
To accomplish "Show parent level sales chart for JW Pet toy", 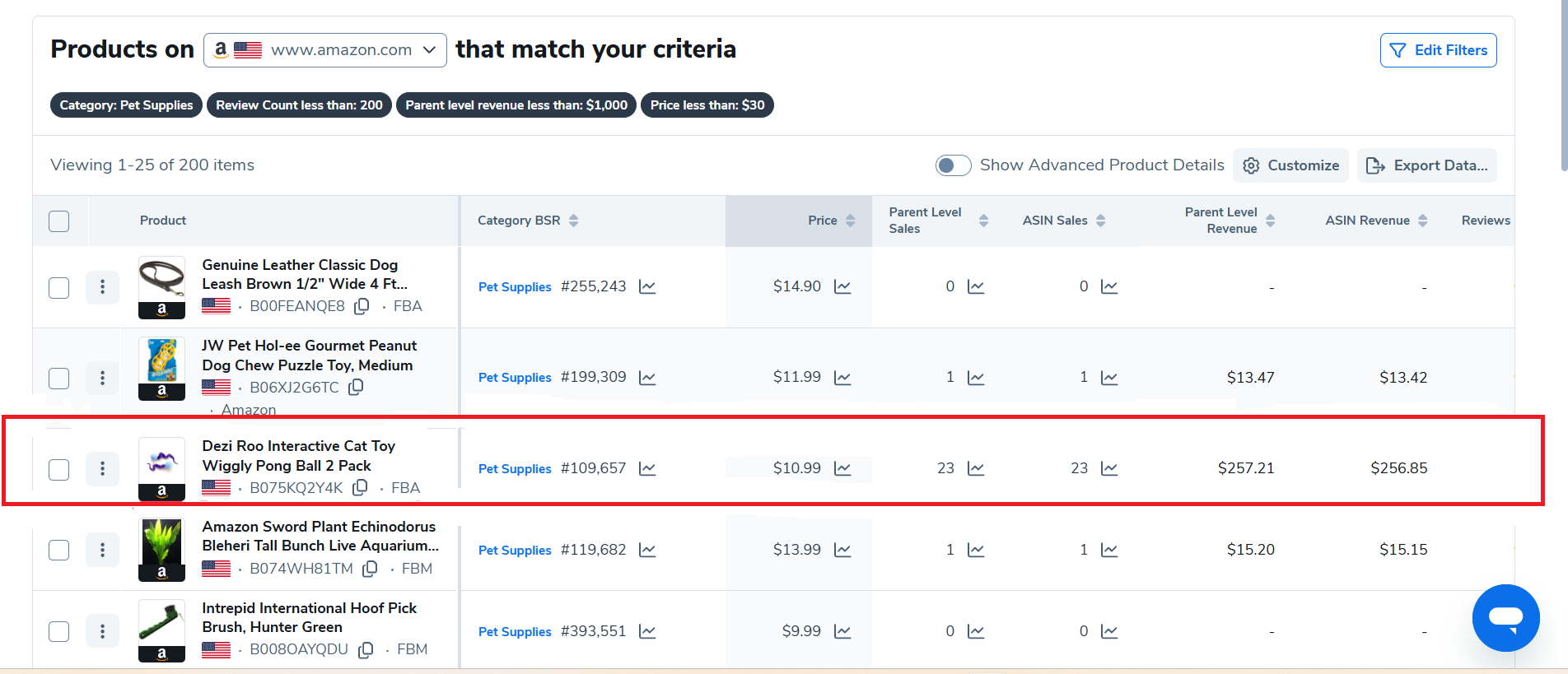I will point(976,378).
